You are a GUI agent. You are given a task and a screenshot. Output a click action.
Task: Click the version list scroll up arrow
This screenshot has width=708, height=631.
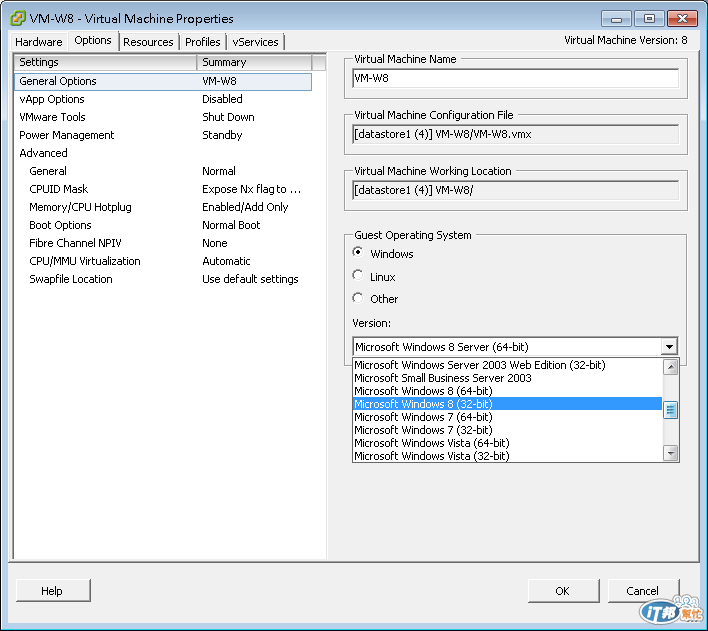671,367
